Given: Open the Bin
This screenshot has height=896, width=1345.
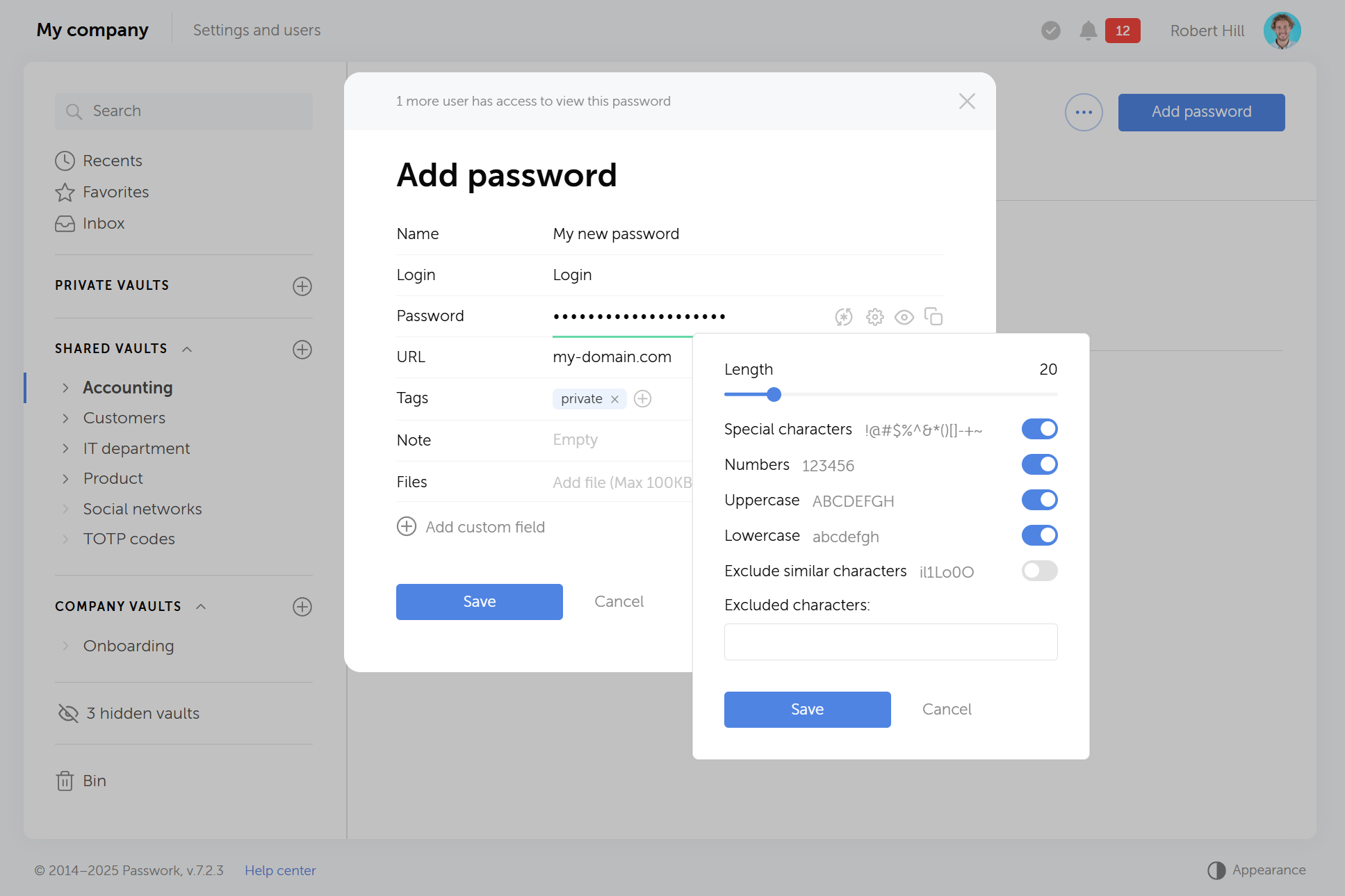Looking at the screenshot, I should pyautogui.click(x=94, y=781).
